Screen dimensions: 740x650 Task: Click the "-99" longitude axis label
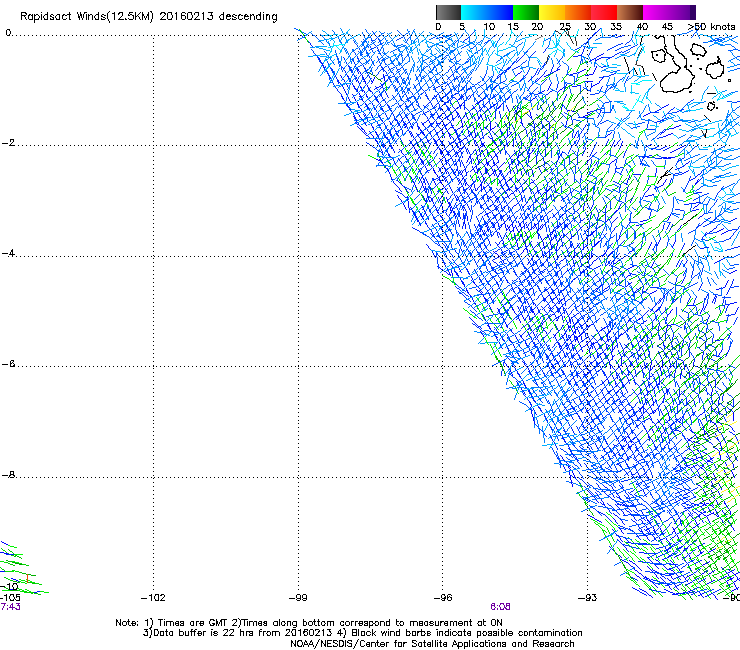pyautogui.click(x=298, y=598)
